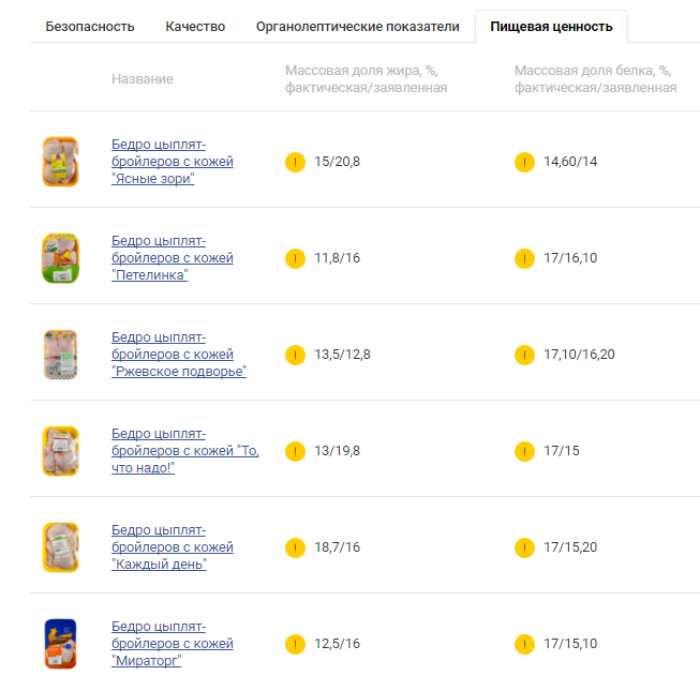This screenshot has width=700, height=676.
Task: Switch to the Безопасность tab
Action: point(90,27)
